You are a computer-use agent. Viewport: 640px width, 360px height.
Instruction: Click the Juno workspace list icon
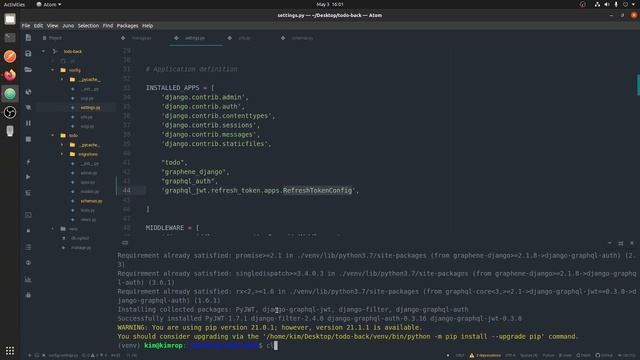(x=28, y=247)
